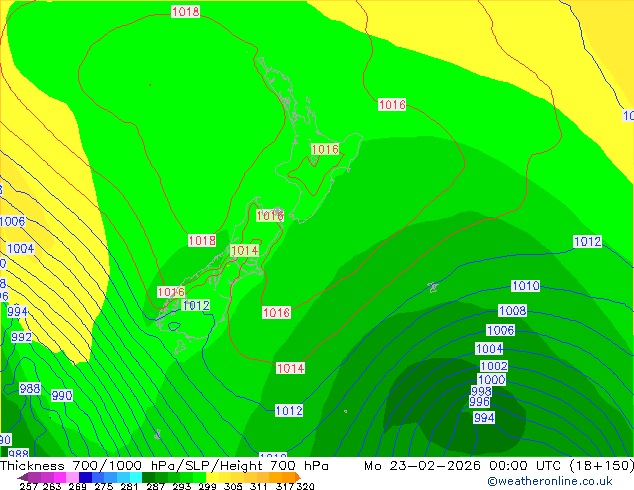Viewport: 634px width, 490px height.
Task: Click the 1006 label between 1008 and 1004
Action: 500,330
